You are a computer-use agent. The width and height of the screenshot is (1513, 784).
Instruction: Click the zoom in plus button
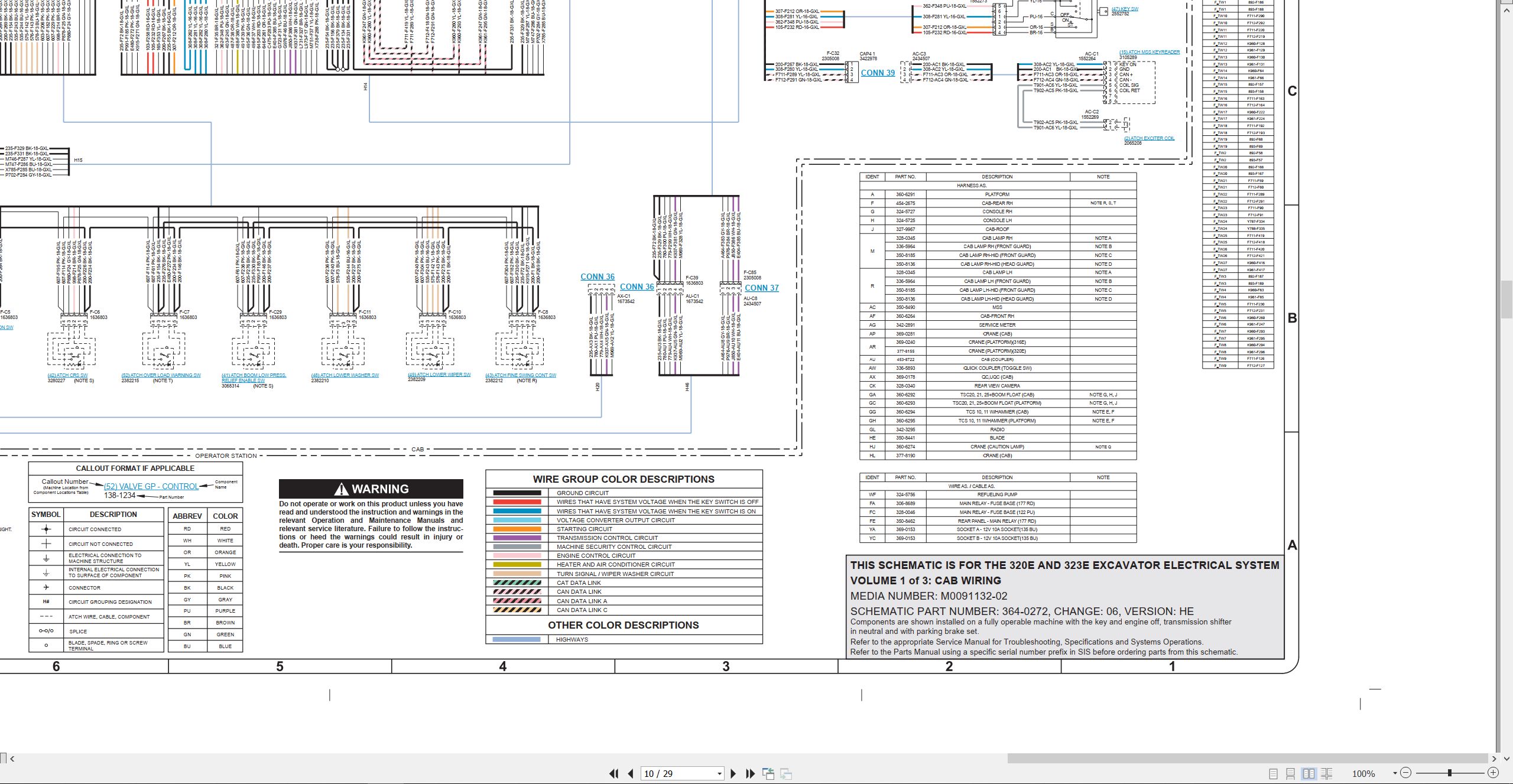(1493, 773)
